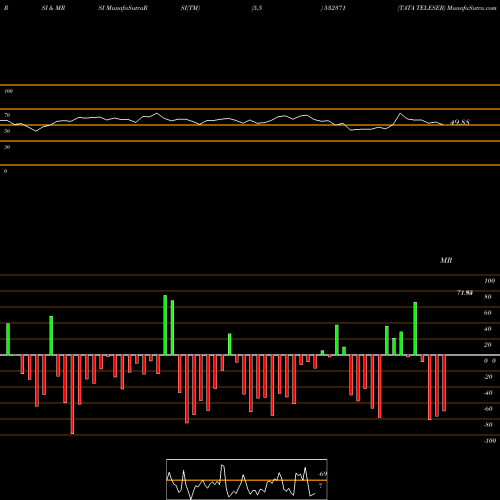Click the RSI axis label 70
The height and width of the screenshot is (500, 500).
click(x=7, y=115)
